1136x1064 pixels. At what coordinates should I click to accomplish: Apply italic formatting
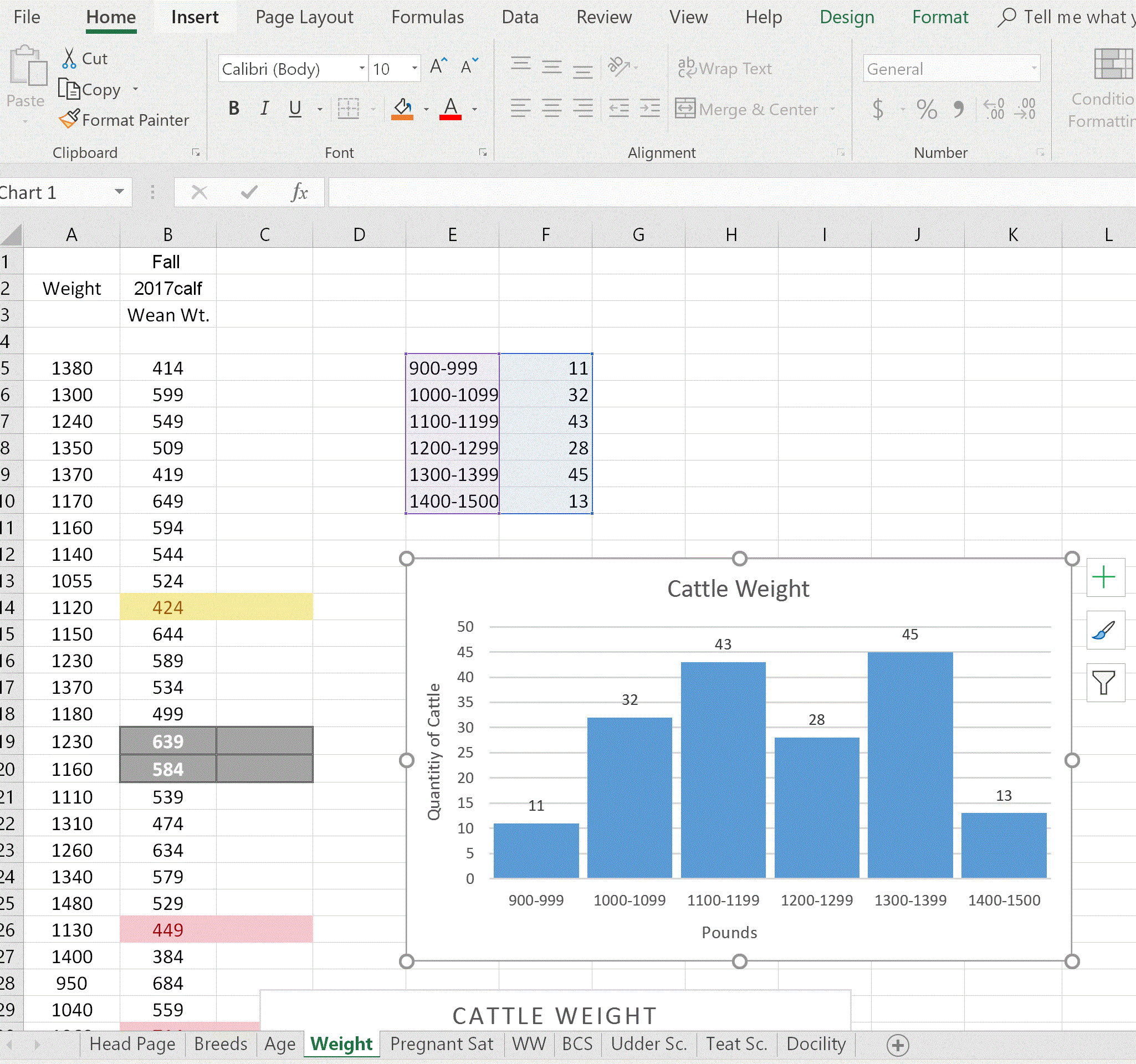tap(264, 109)
